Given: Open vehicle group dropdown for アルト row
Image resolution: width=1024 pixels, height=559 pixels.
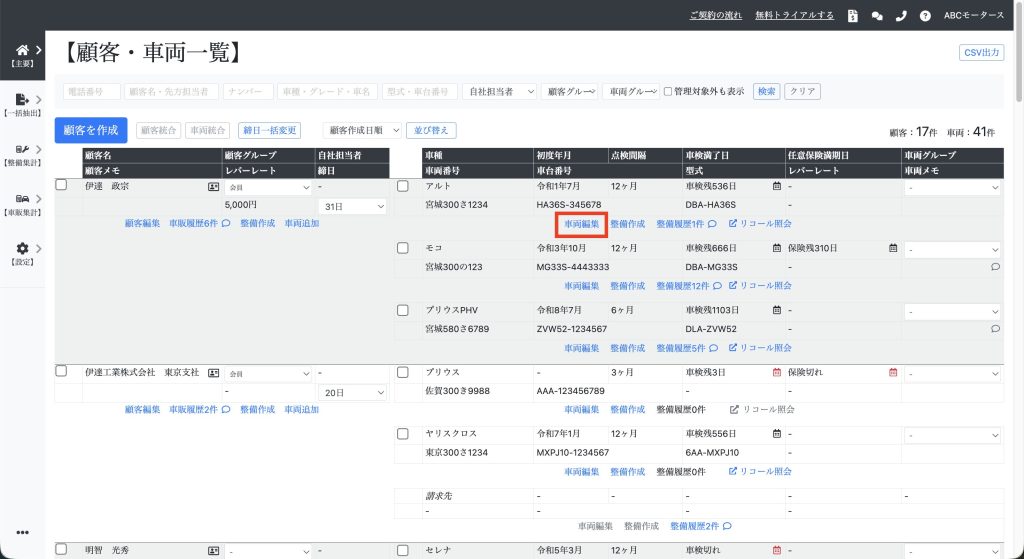Looking at the screenshot, I should [952, 187].
